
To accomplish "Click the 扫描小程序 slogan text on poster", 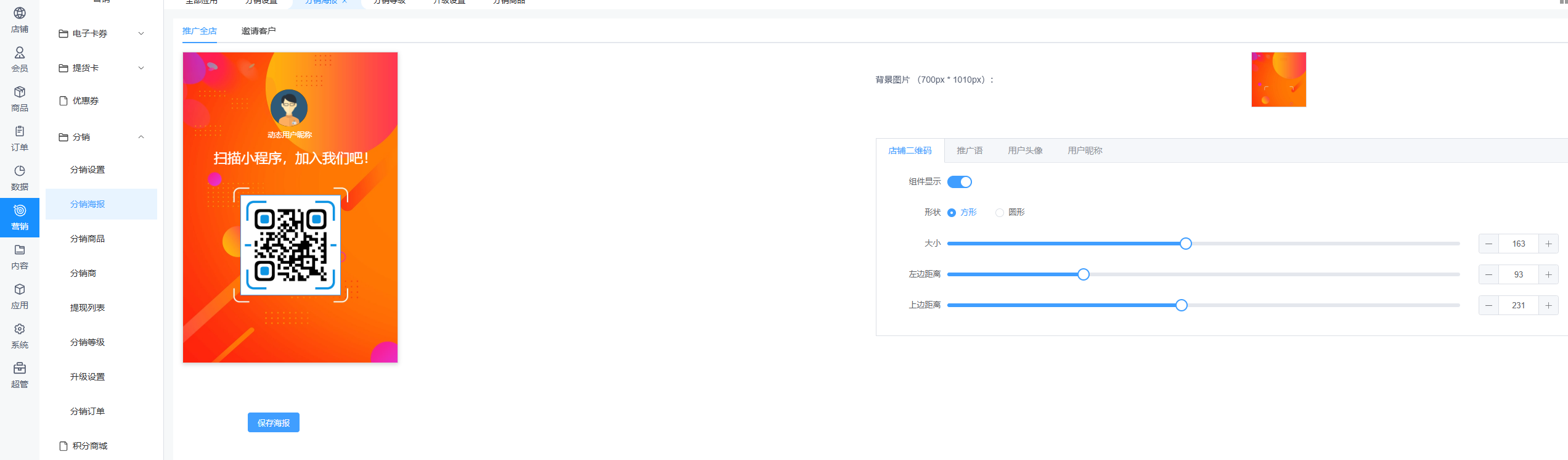I will 290,158.
